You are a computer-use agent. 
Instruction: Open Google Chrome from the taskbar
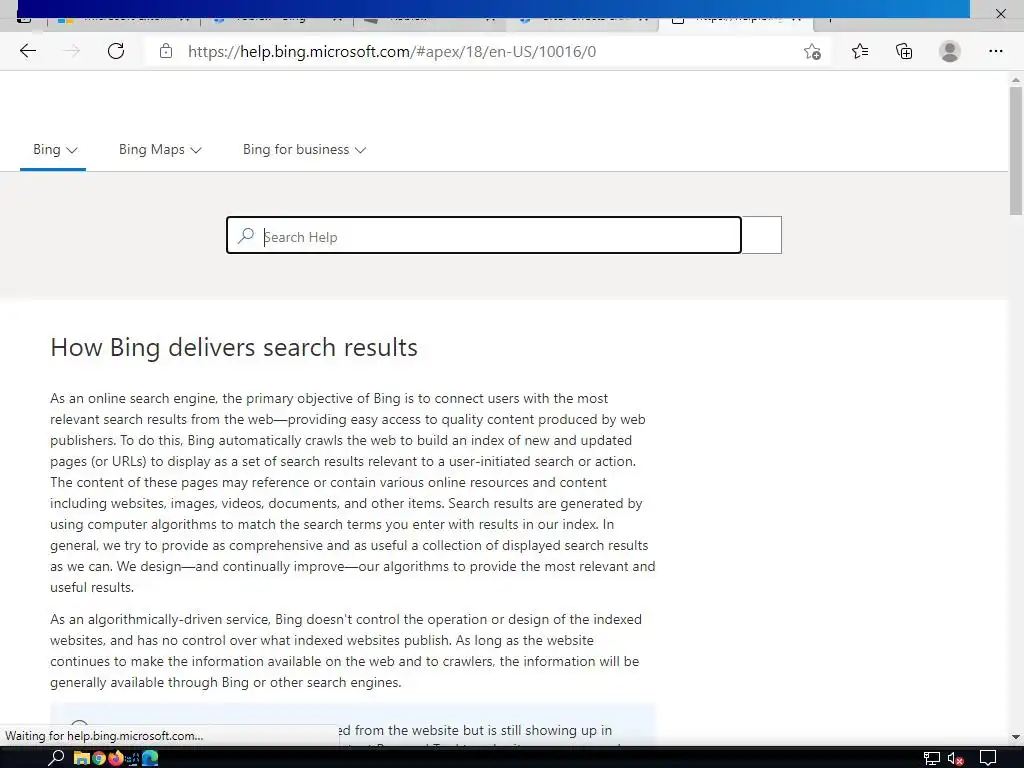click(99, 758)
